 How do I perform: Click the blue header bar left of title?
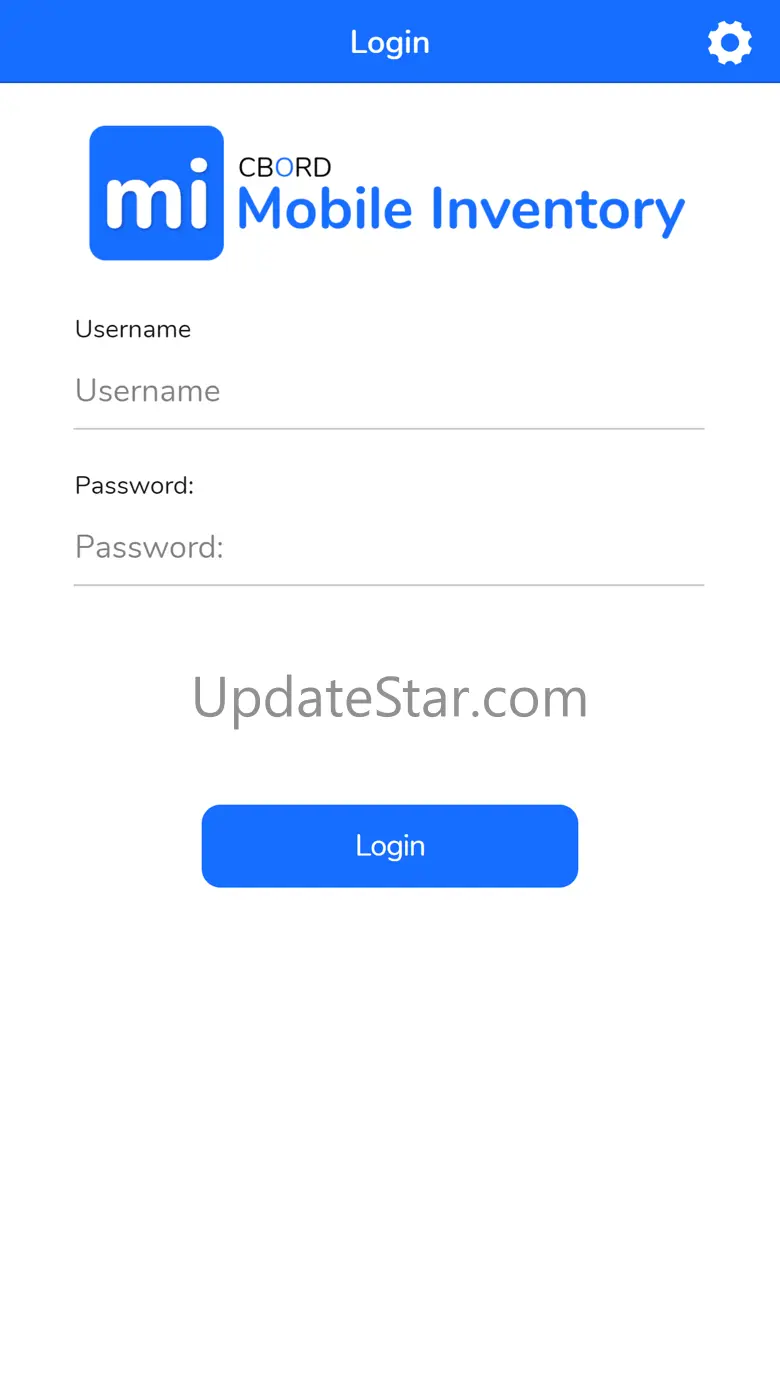tap(170, 42)
